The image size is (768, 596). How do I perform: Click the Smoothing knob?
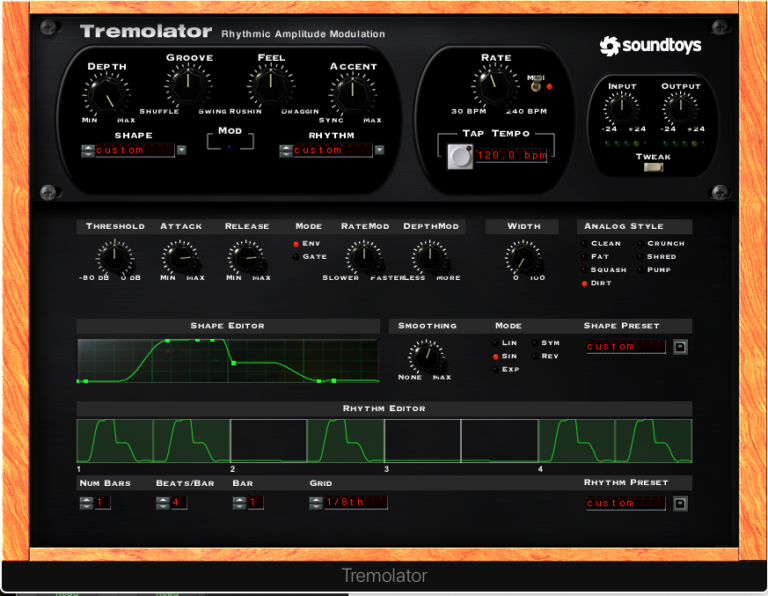click(x=427, y=354)
